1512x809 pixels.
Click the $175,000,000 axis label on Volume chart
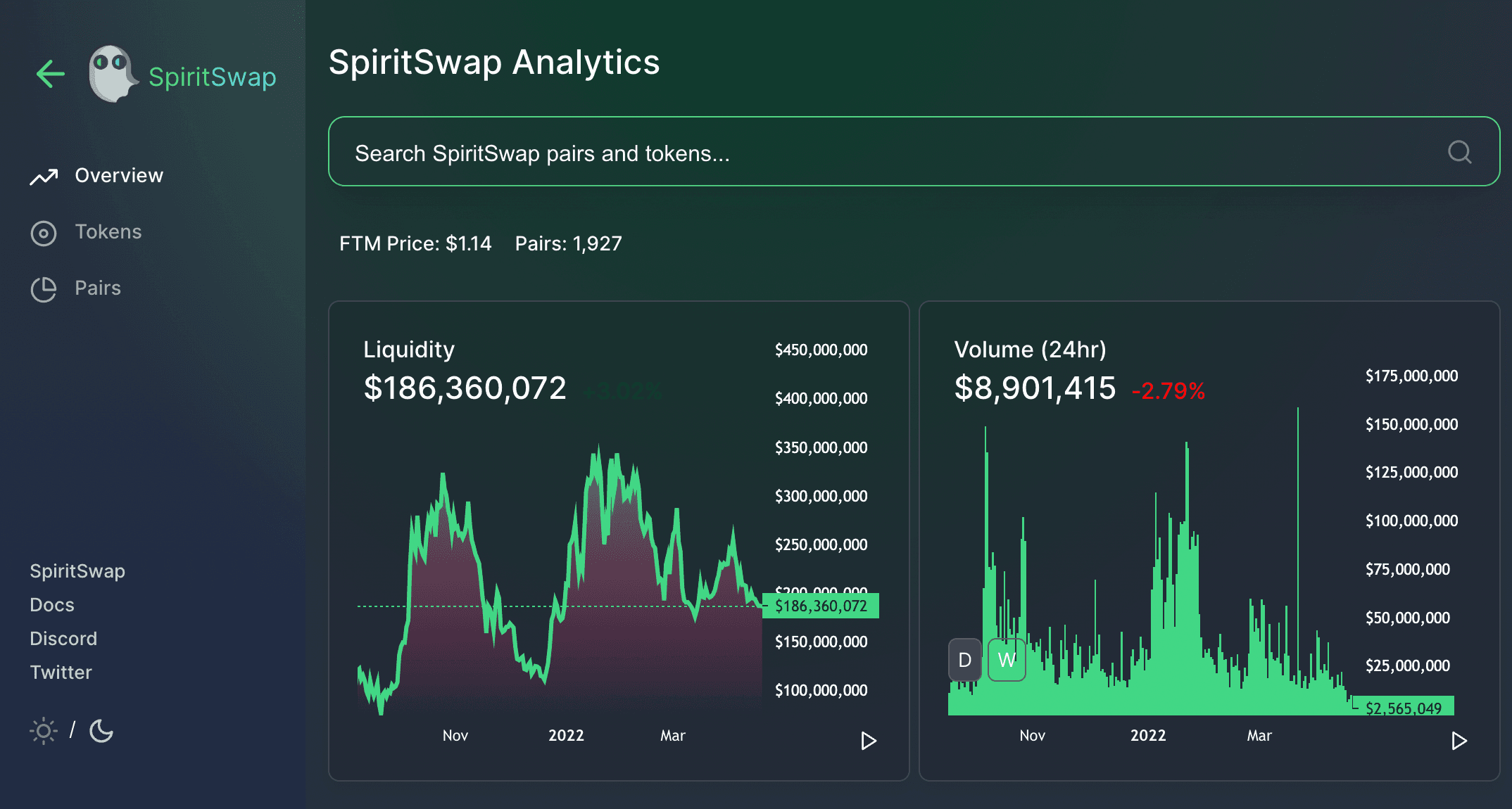[x=1411, y=376]
